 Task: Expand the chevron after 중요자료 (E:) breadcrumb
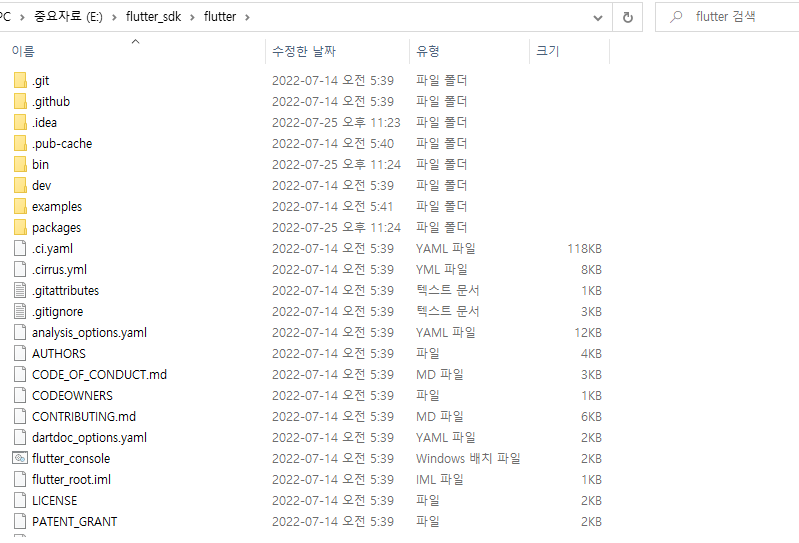point(114,17)
